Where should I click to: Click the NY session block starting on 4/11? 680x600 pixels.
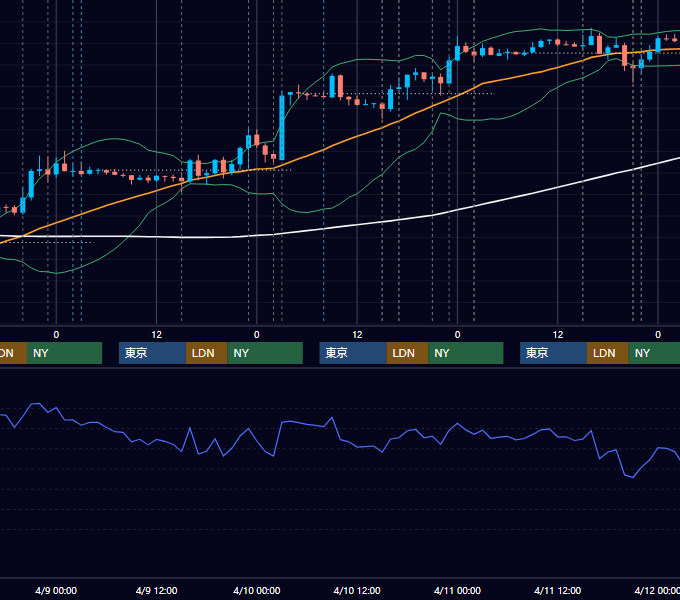click(x=654, y=353)
